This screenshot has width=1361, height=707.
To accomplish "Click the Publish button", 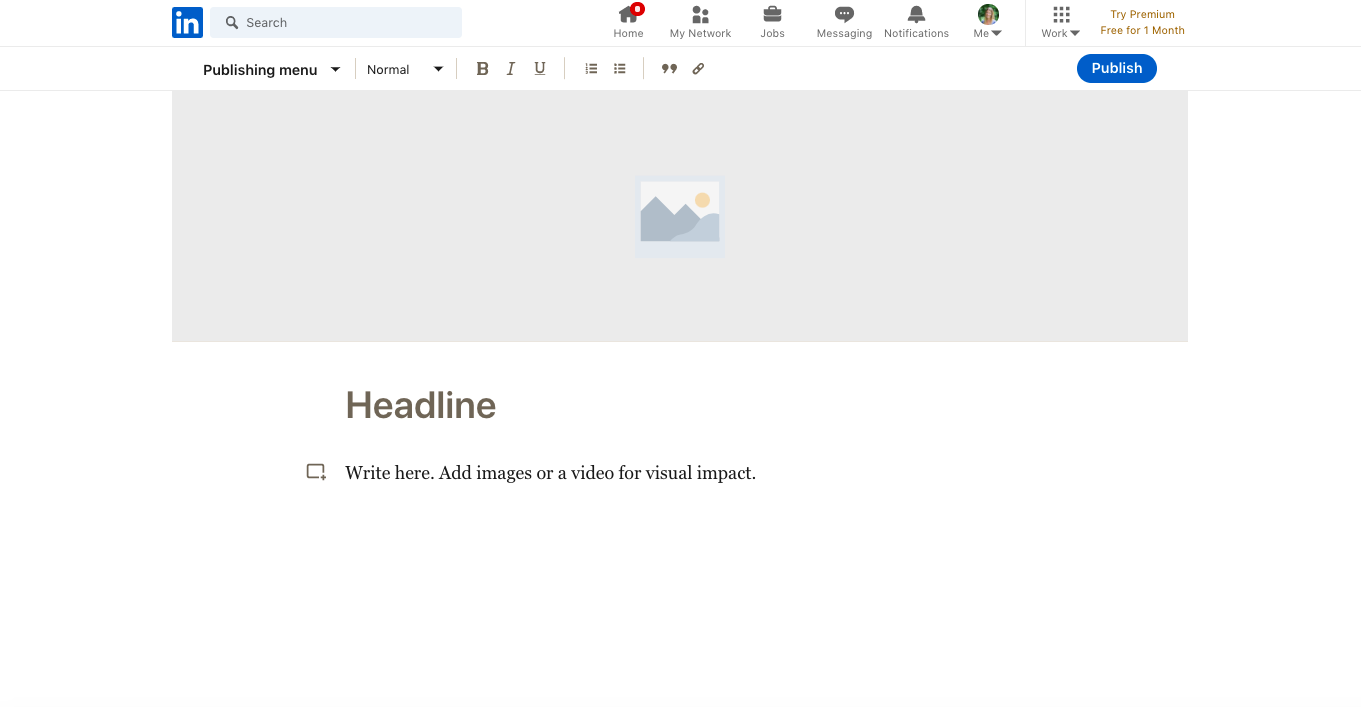I will pyautogui.click(x=1116, y=68).
